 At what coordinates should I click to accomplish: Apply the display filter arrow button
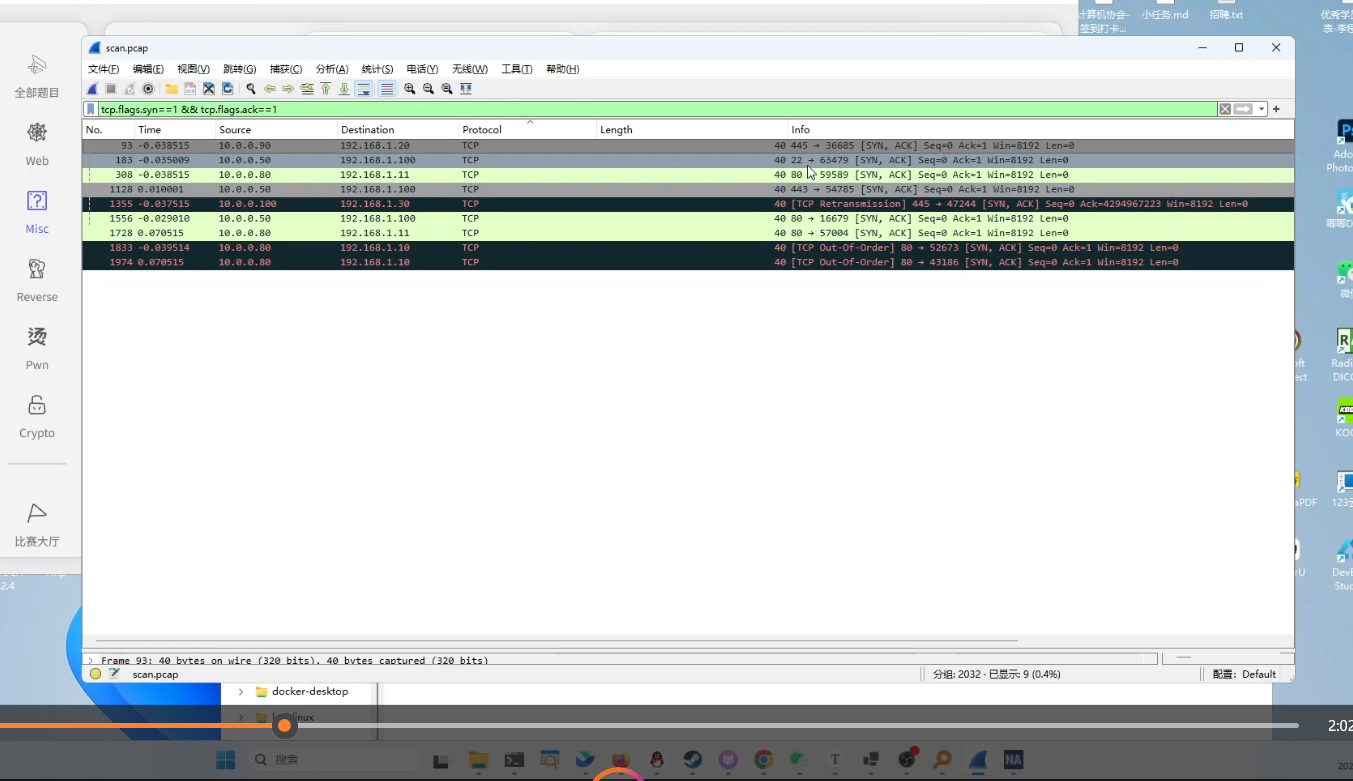[x=1243, y=109]
